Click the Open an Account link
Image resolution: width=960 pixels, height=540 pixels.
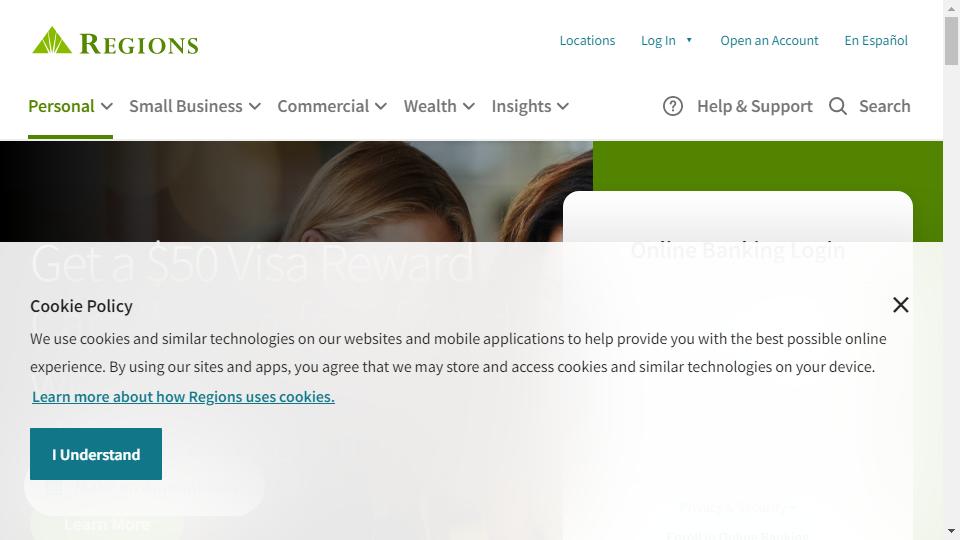pyautogui.click(x=769, y=40)
